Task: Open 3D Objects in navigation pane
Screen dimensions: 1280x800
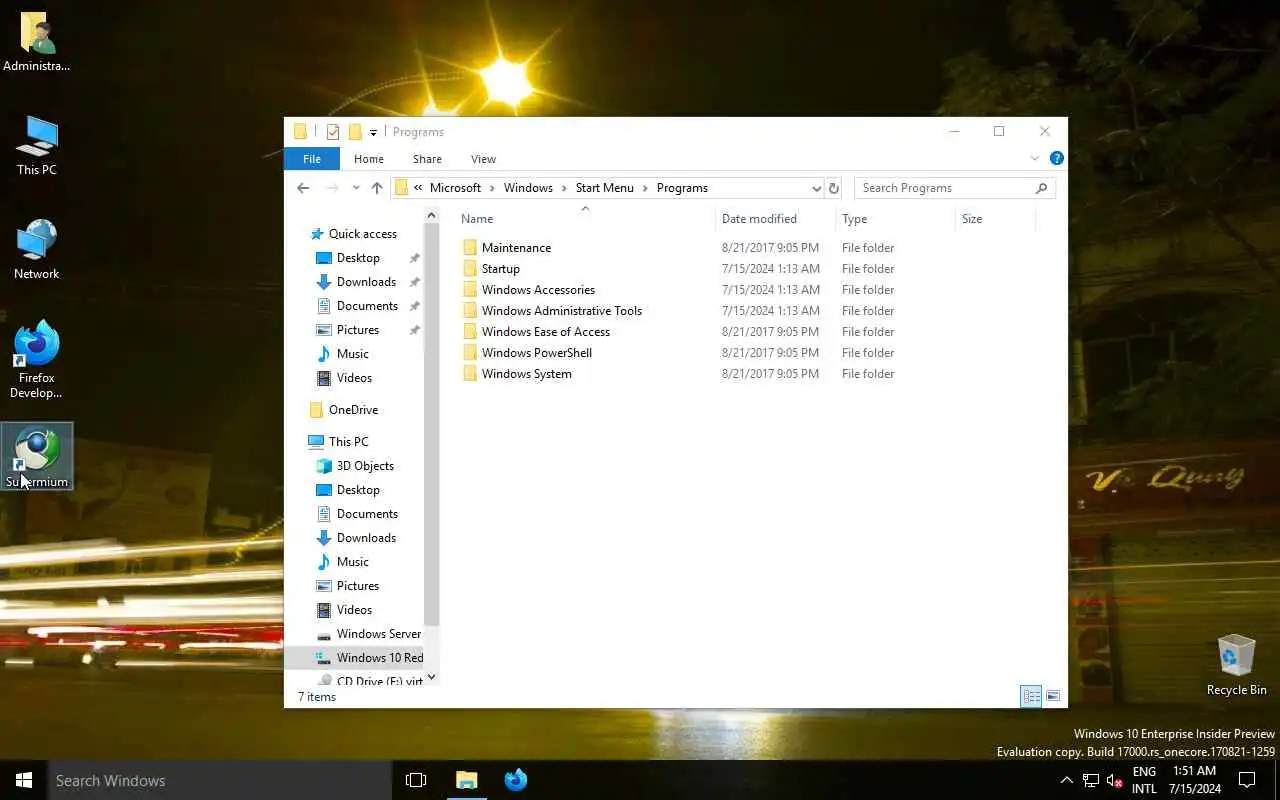Action: (x=365, y=466)
